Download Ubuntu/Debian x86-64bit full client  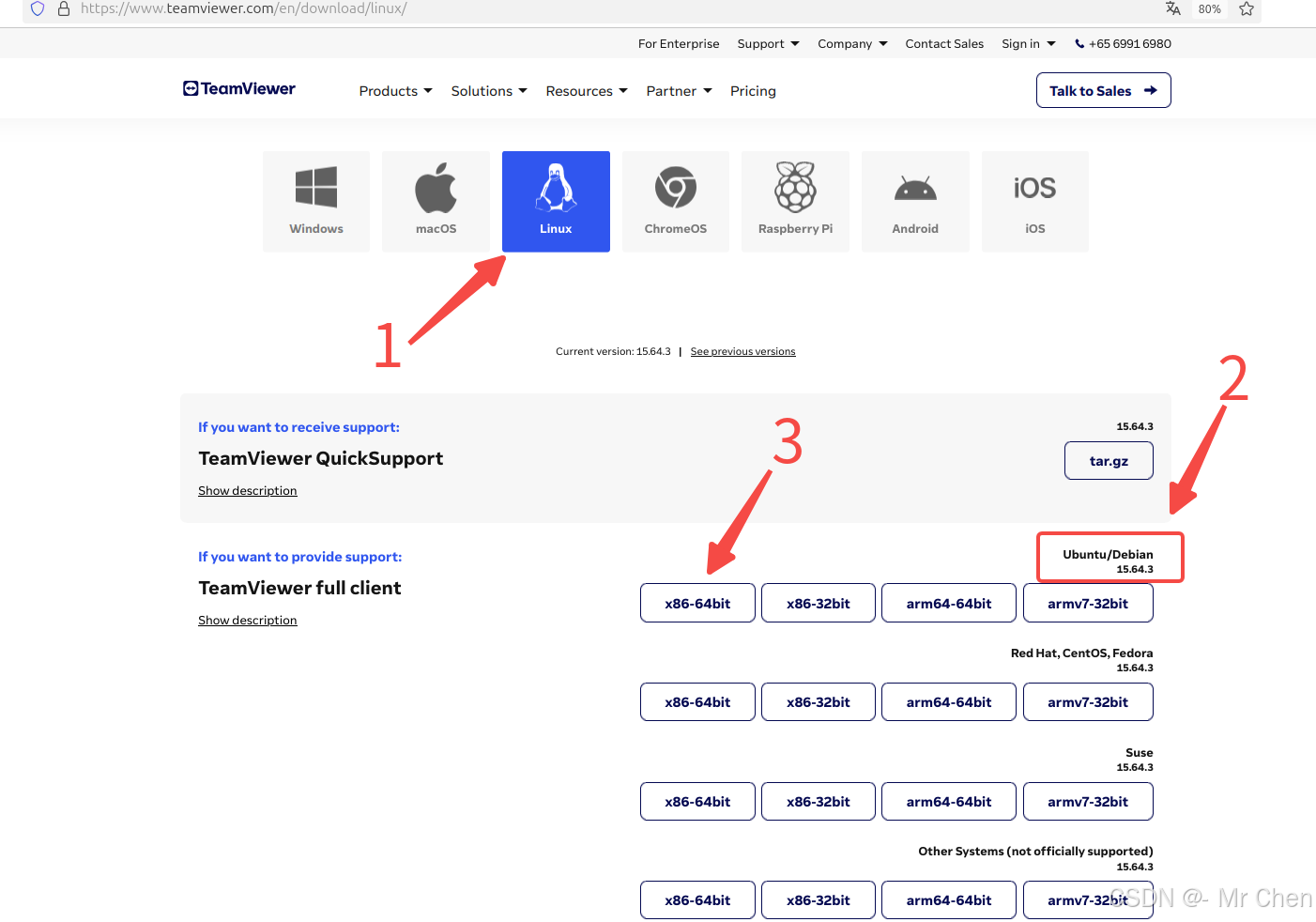point(697,602)
